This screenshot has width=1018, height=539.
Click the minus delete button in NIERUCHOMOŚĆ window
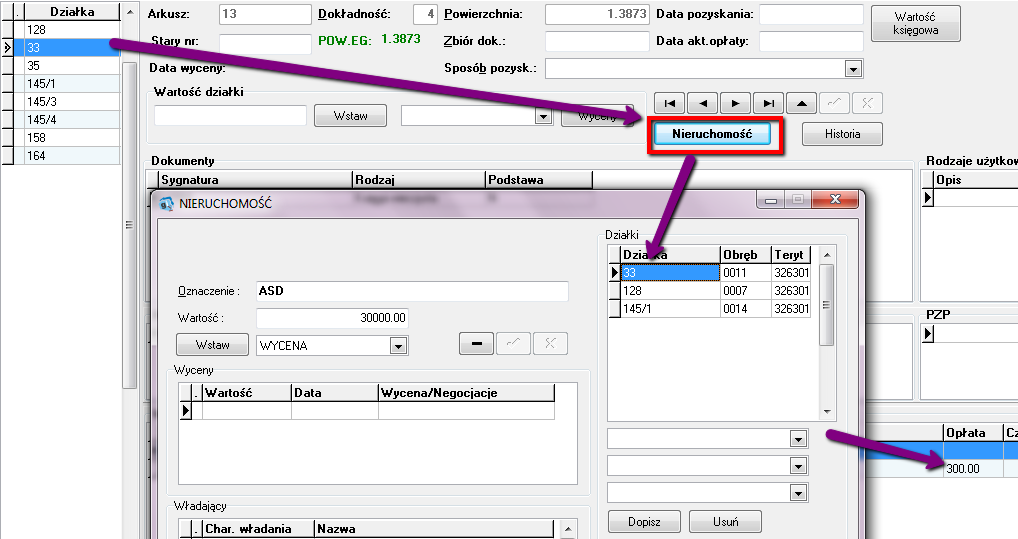[x=477, y=344]
